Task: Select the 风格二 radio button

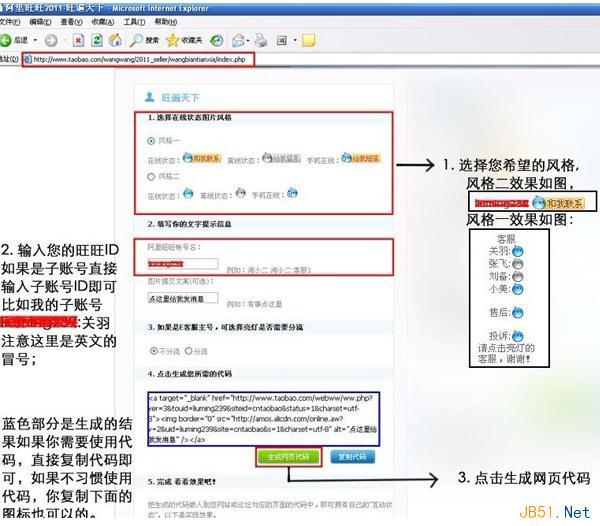Action: pyautogui.click(x=151, y=176)
